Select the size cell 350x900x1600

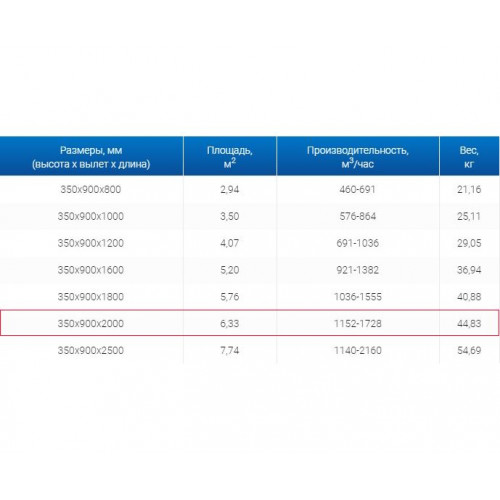point(91,270)
